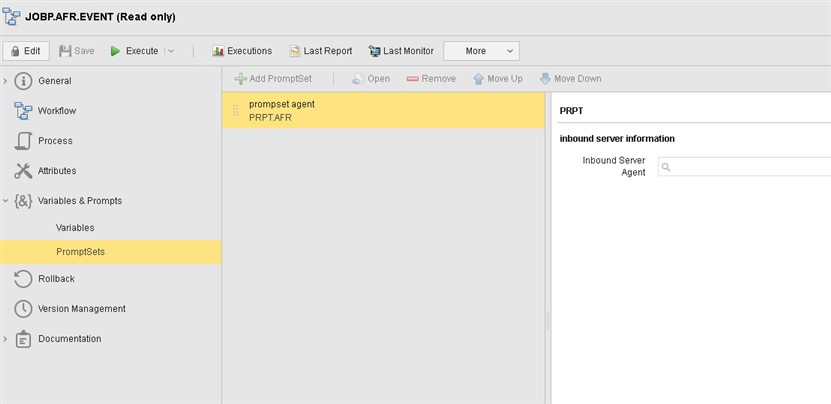View the Last Report
The height and width of the screenshot is (404, 831).
click(x=321, y=51)
